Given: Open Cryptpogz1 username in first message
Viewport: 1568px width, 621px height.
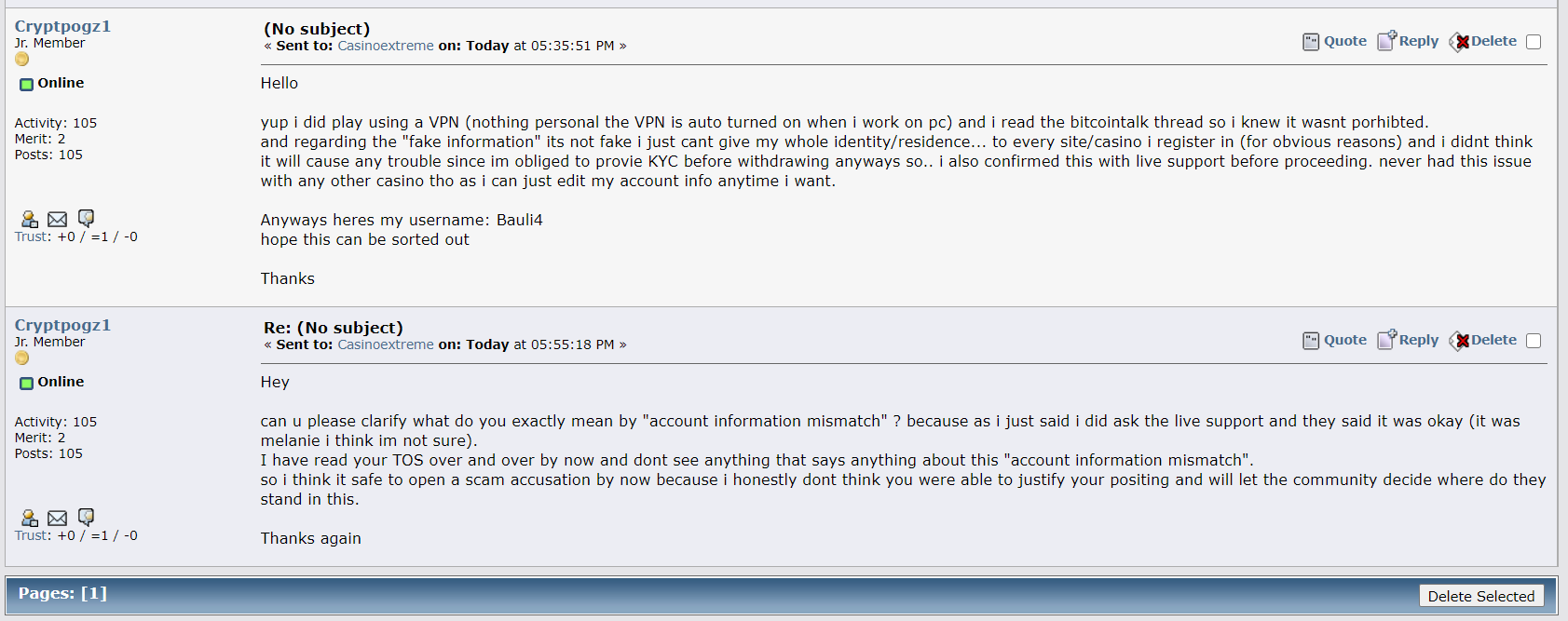Looking at the screenshot, I should click(x=62, y=26).
